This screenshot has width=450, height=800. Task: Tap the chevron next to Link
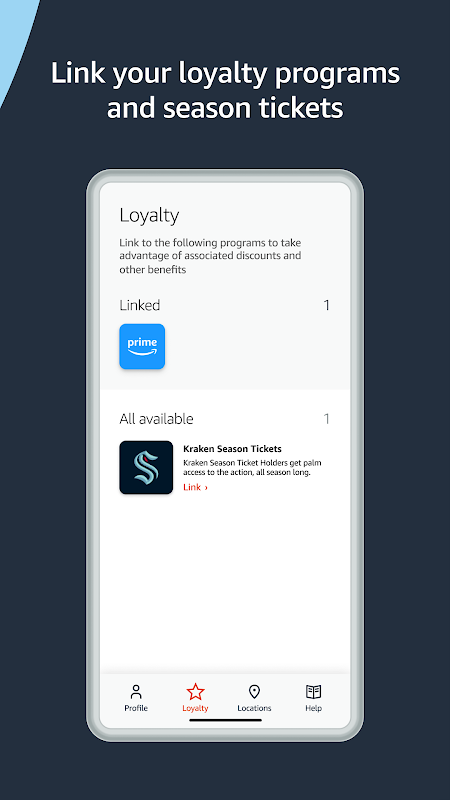pyautogui.click(x=206, y=488)
